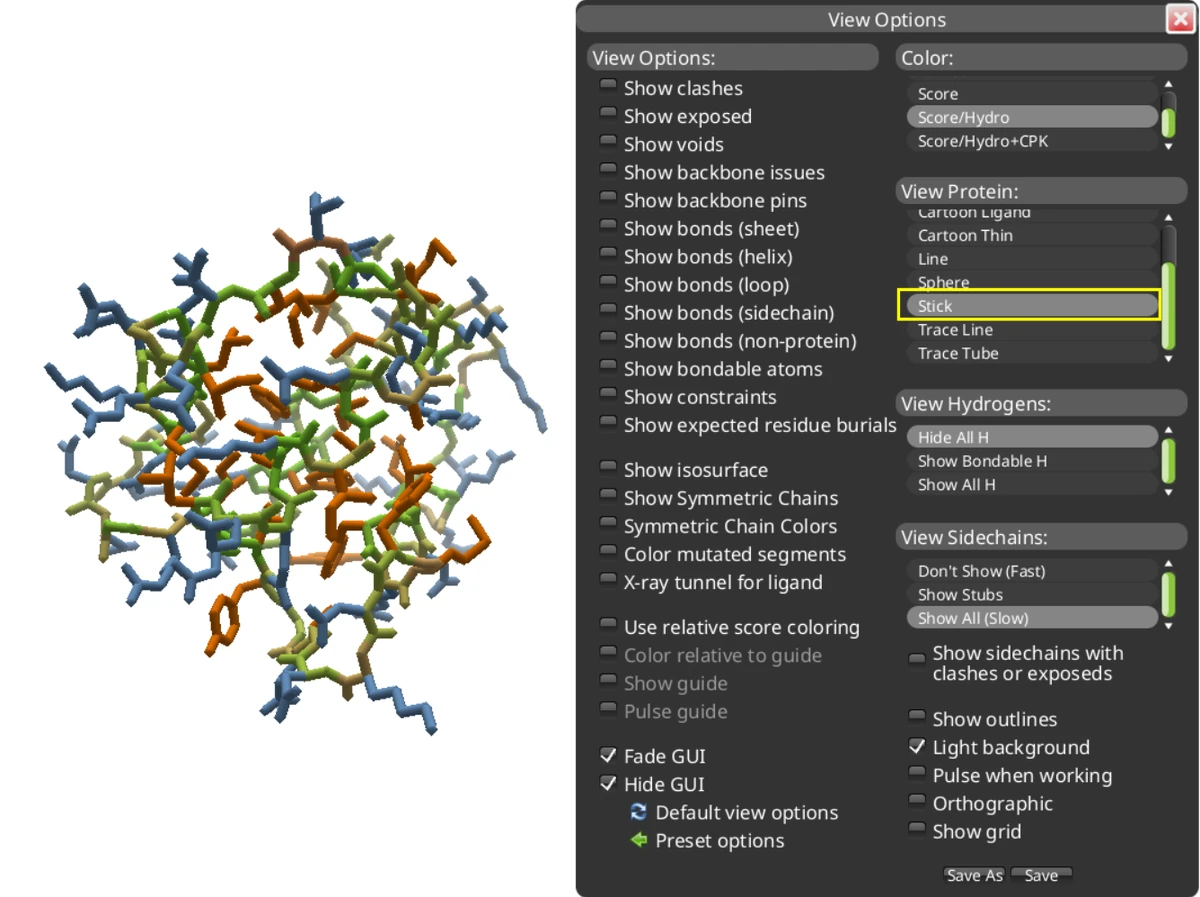Screen dimensions: 1200x897
Task: Click the green Preset options arrow icon
Action: [x=639, y=840]
